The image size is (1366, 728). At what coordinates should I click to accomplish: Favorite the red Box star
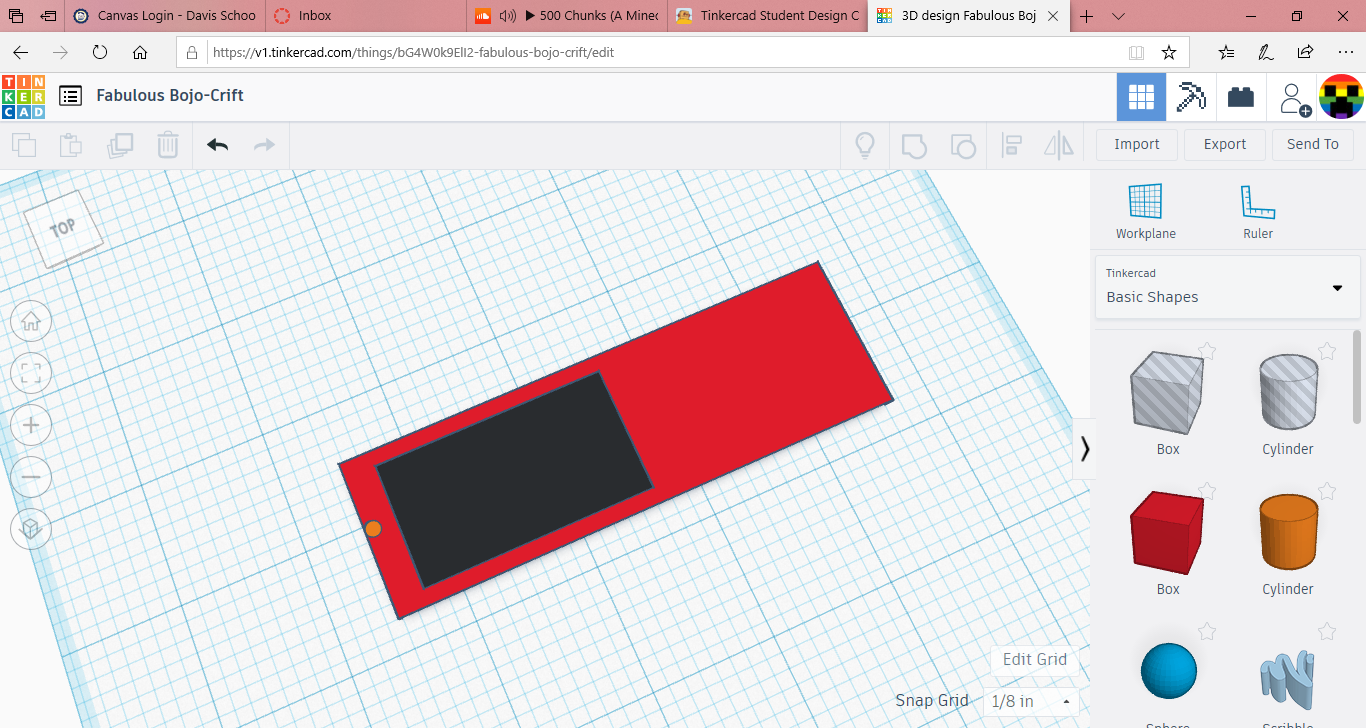coord(1207,491)
